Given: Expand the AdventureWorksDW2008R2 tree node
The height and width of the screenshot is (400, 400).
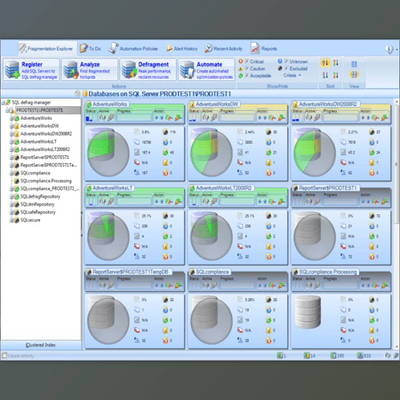Looking at the screenshot, I should pos(11,134).
